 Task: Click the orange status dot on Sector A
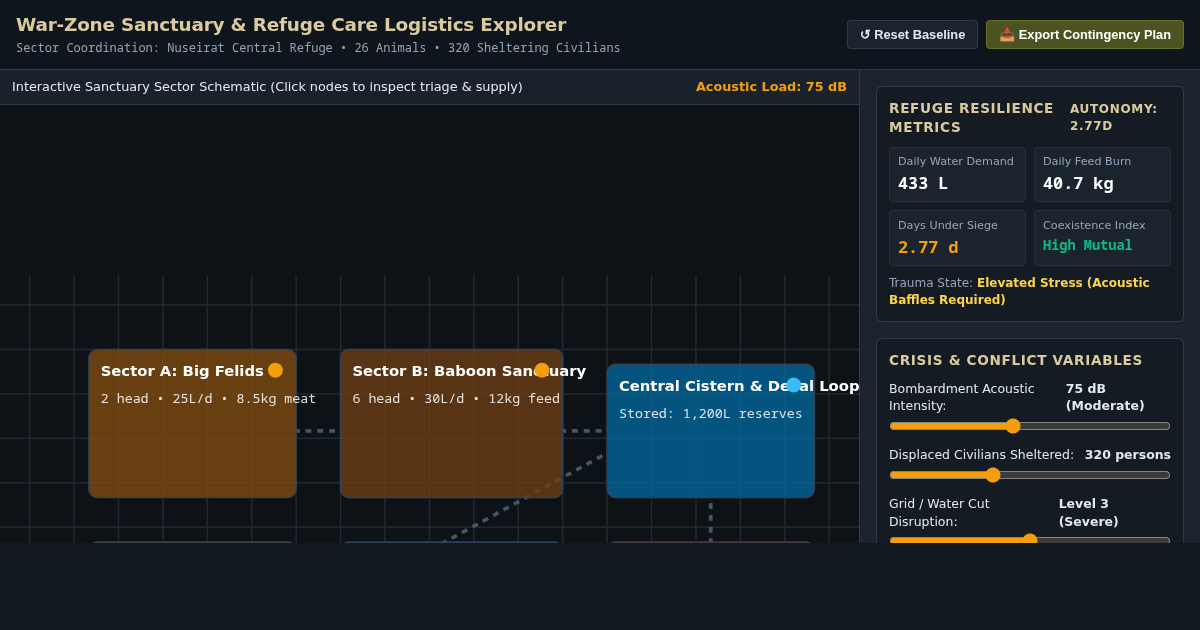(x=275, y=370)
